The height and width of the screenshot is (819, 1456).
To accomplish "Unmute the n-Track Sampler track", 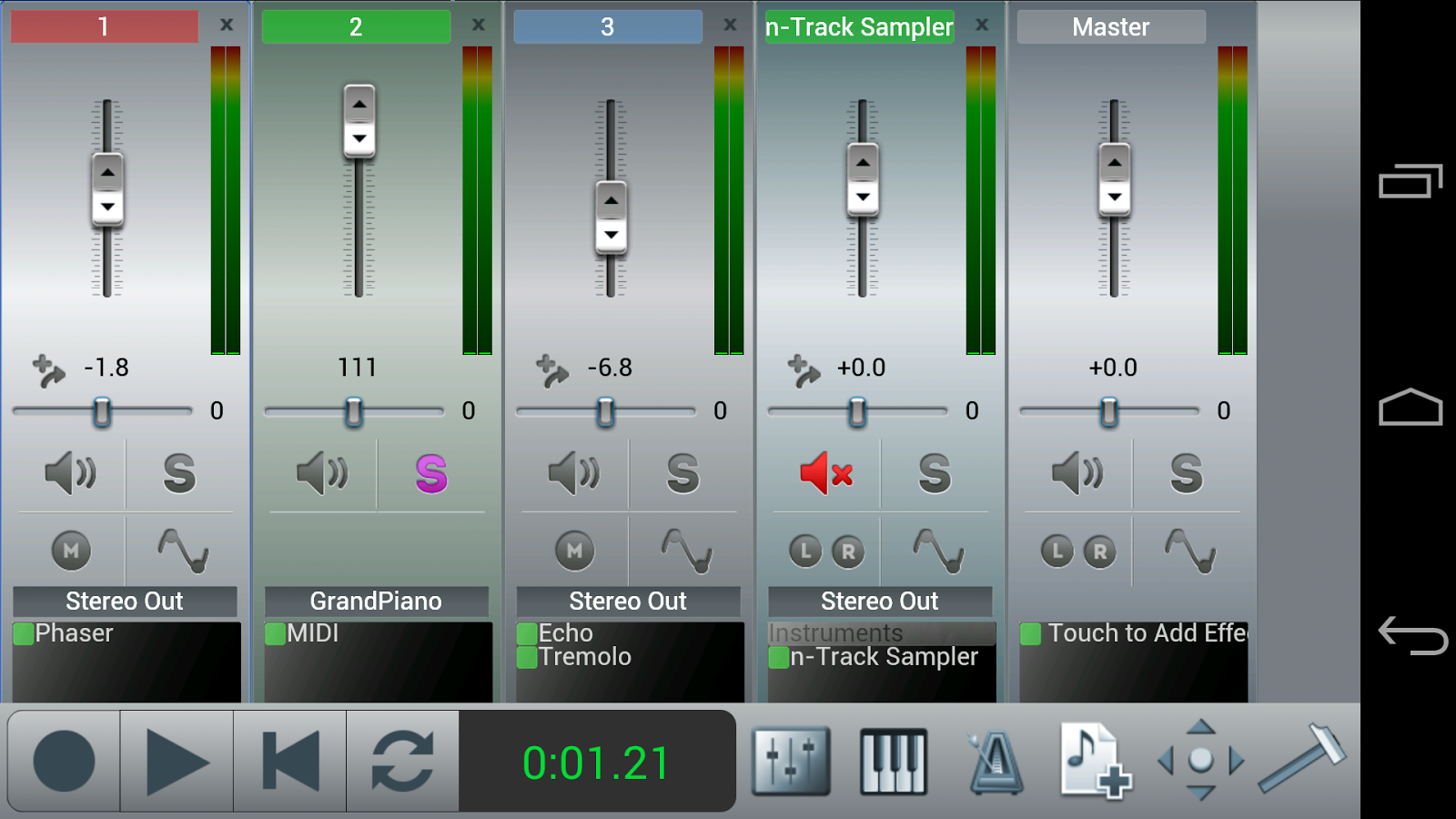I will click(x=826, y=473).
